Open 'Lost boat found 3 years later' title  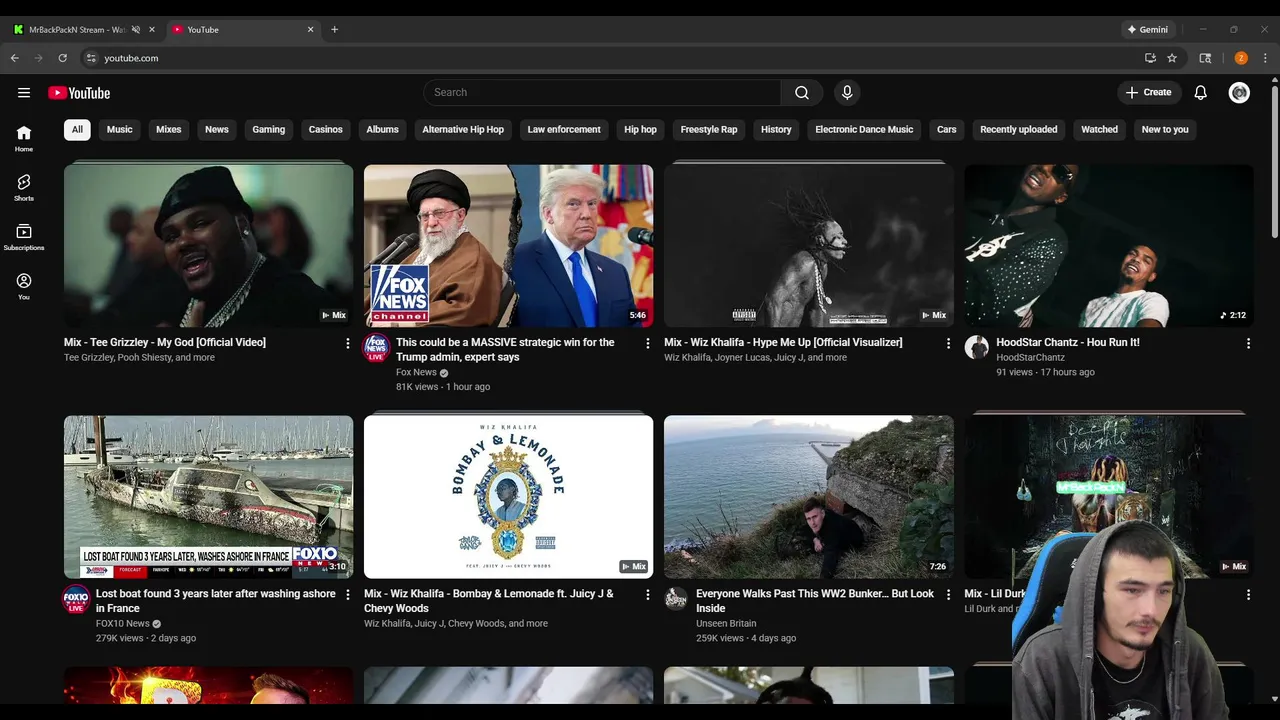click(216, 601)
